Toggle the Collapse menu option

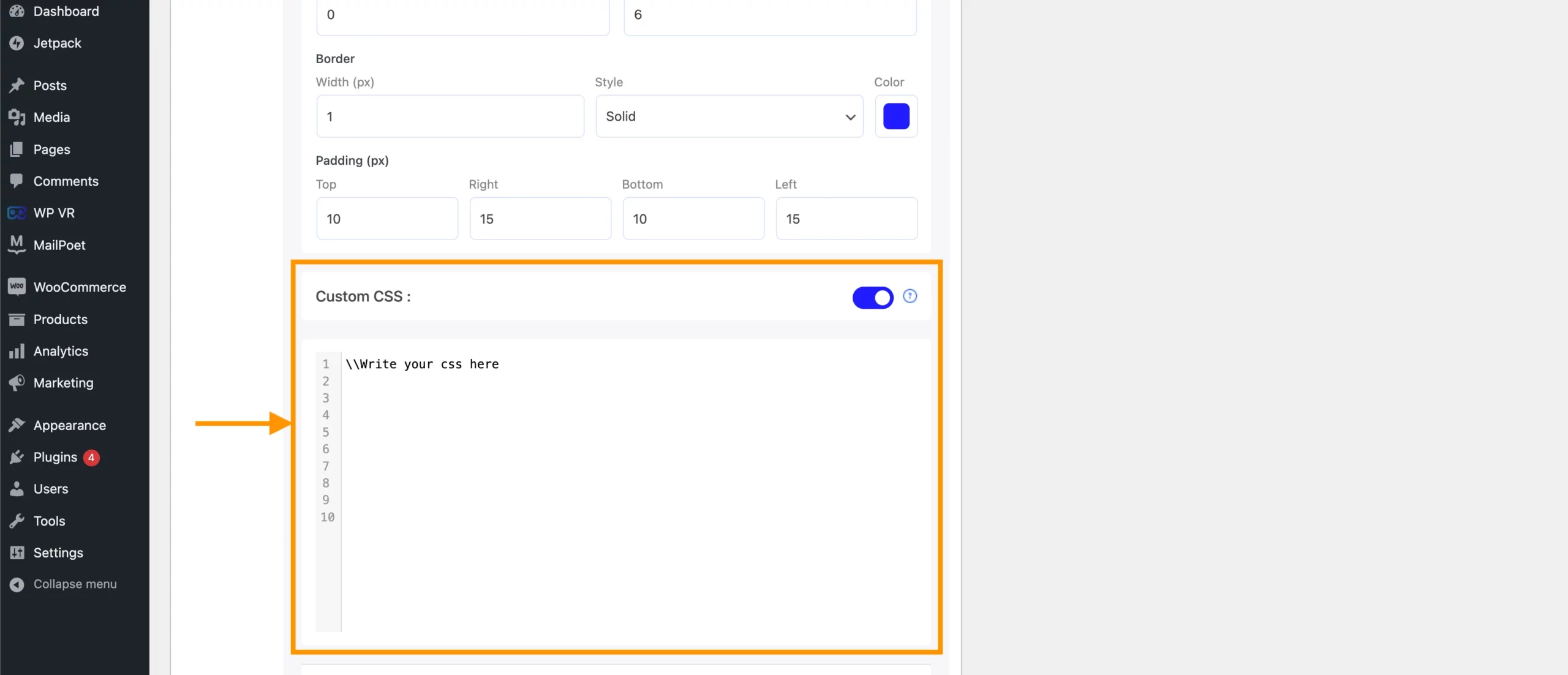[75, 583]
